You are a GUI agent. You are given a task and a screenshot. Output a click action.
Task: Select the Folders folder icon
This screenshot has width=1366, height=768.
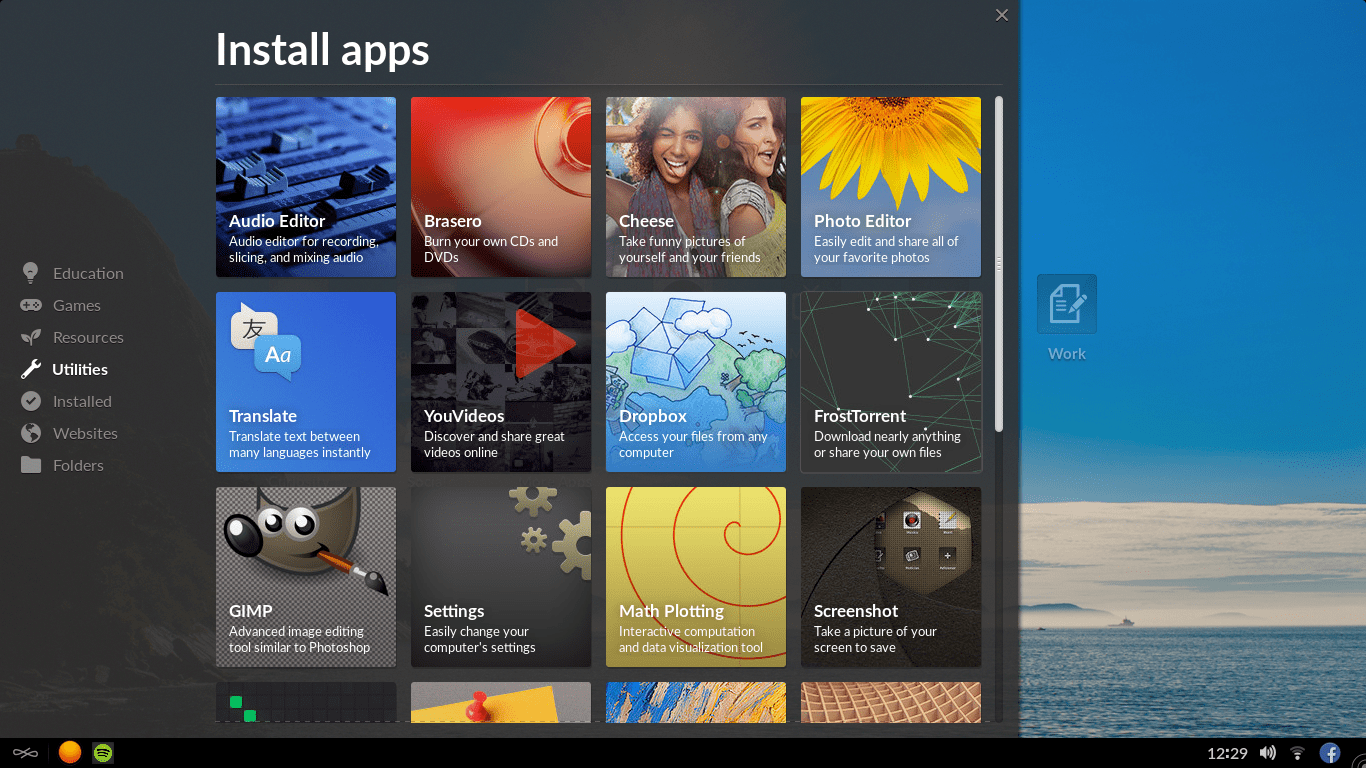(31, 465)
